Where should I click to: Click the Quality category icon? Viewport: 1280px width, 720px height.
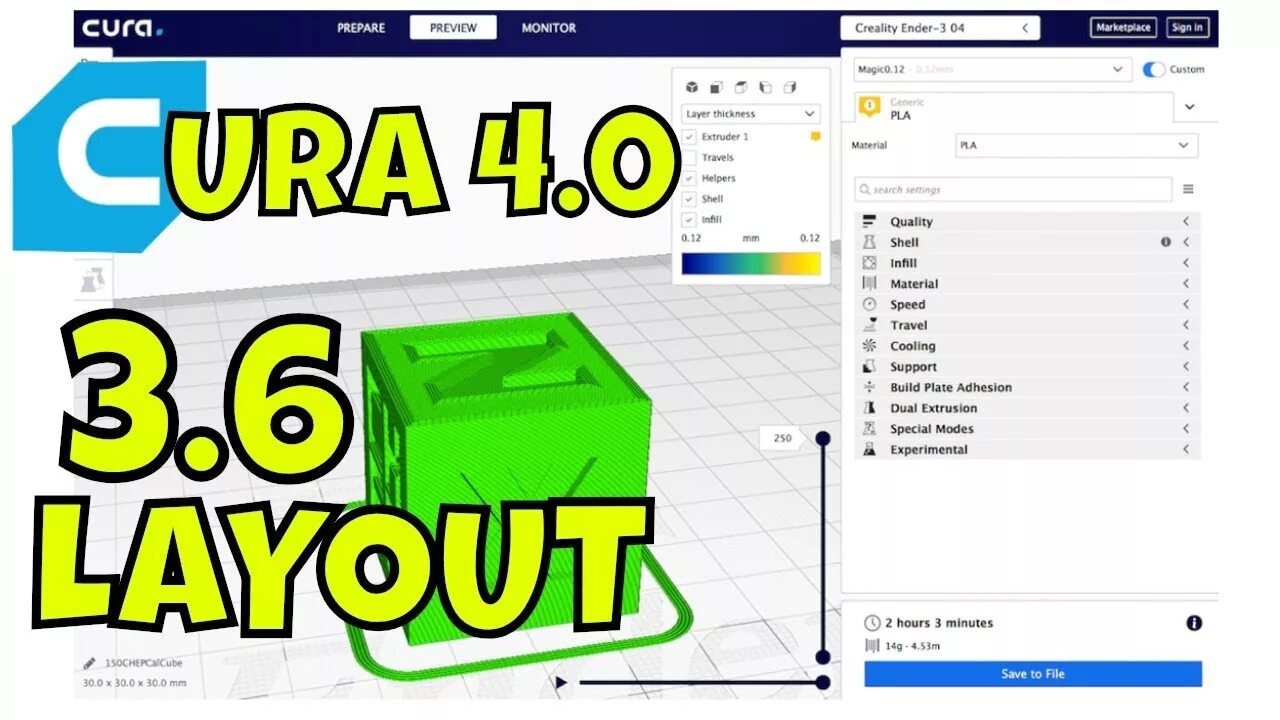(869, 221)
